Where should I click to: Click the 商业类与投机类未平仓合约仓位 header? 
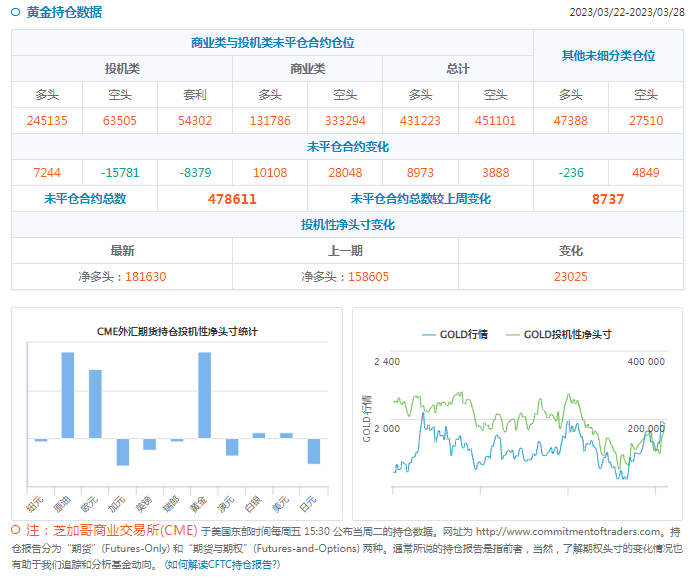(272, 43)
